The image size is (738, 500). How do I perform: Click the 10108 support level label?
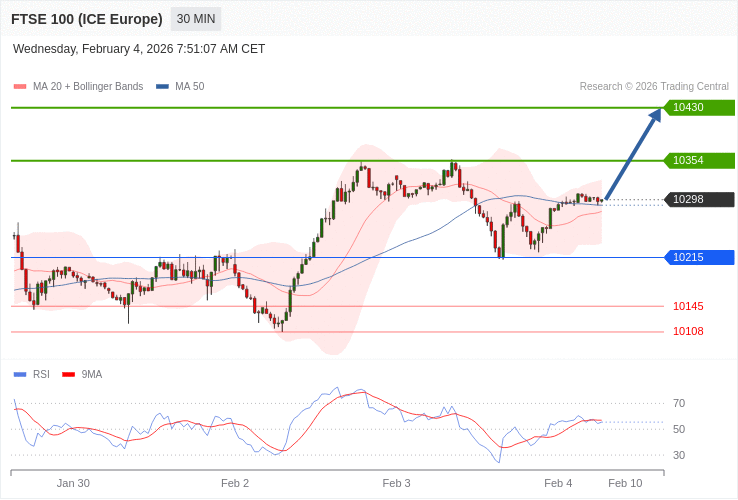[x=688, y=331]
